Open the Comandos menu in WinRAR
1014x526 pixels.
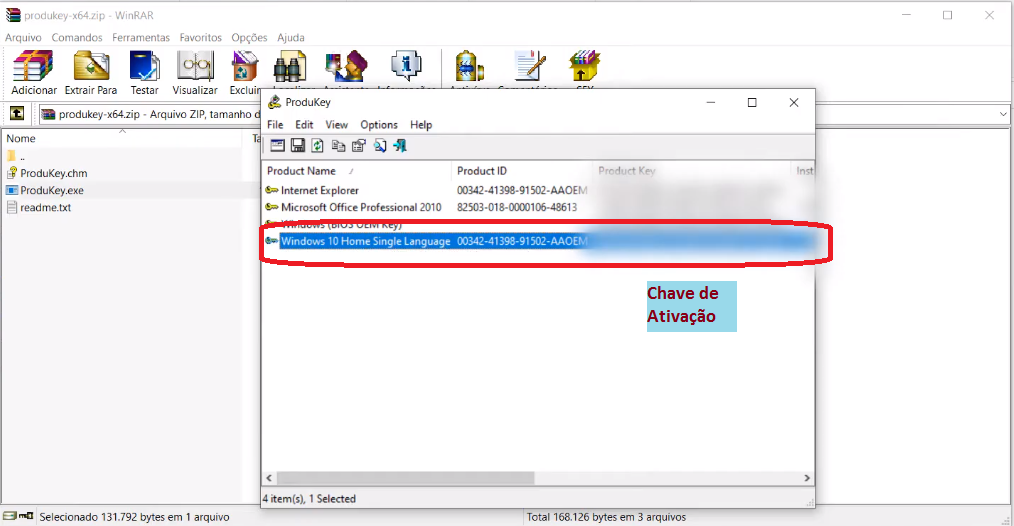click(77, 38)
